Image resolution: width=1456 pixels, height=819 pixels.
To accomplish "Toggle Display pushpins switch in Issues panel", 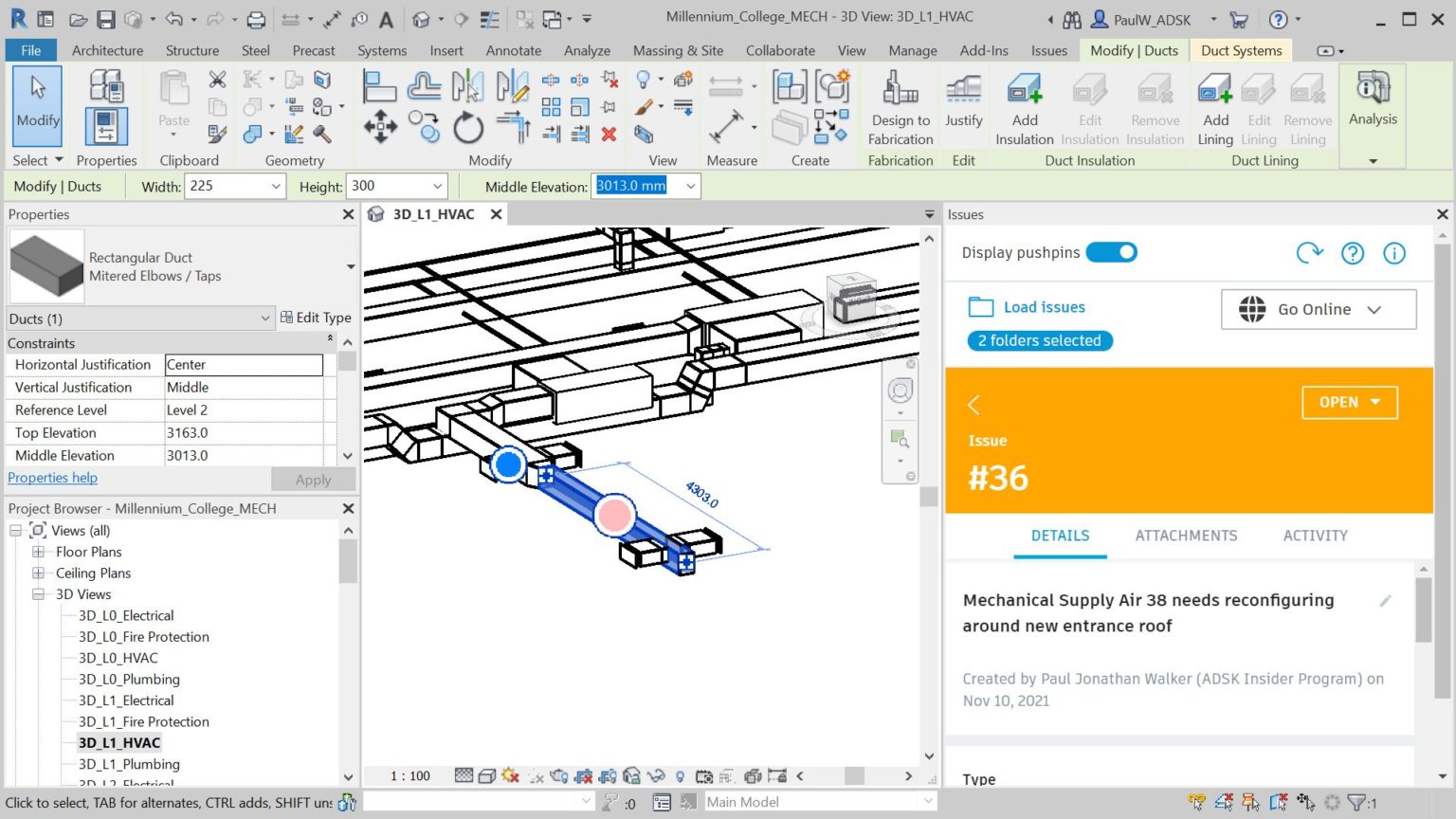I will click(1111, 252).
